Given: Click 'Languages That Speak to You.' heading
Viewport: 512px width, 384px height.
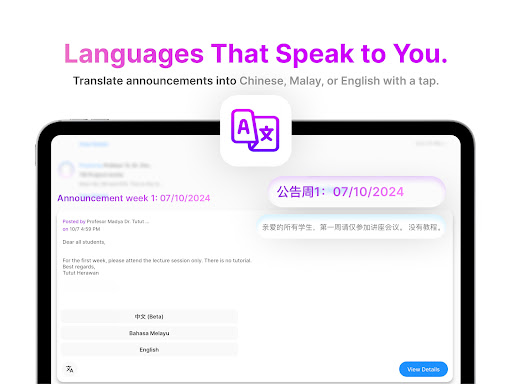Looking at the screenshot, I should tap(256, 54).
